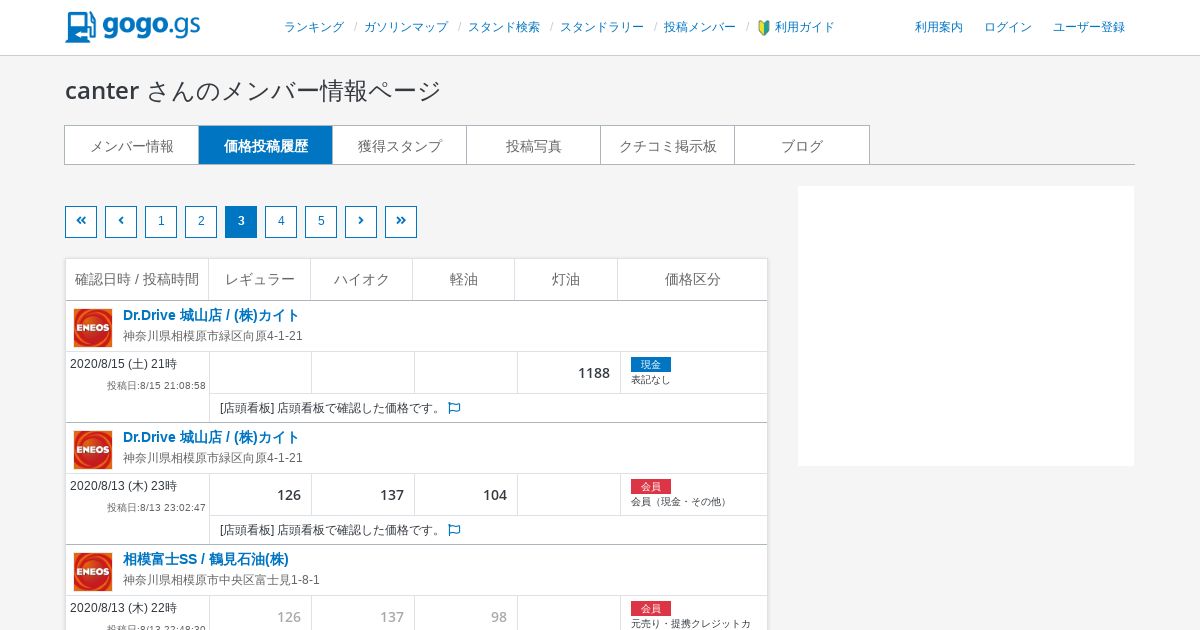The width and height of the screenshot is (1200, 630).
Task: Click レギュラー column header
Action: [x=260, y=280]
